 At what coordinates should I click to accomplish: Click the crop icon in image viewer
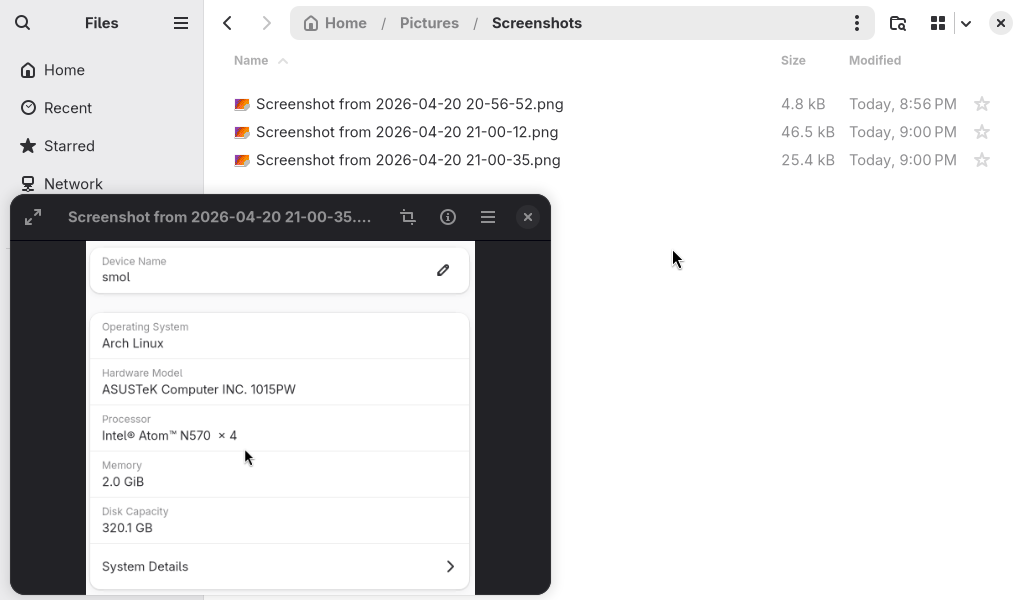tap(408, 217)
